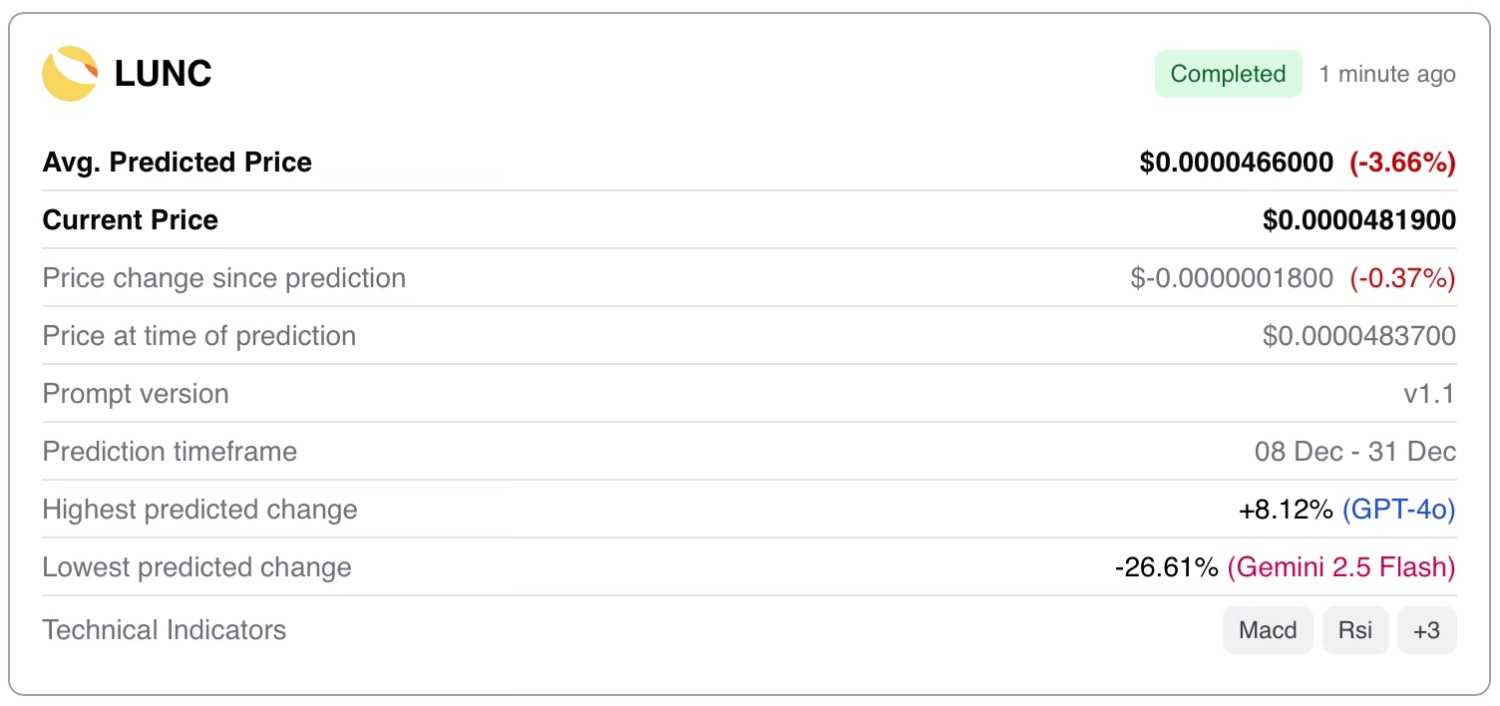The height and width of the screenshot is (706, 1500).
Task: Click the GPT-4o model link
Action: coord(1398,510)
